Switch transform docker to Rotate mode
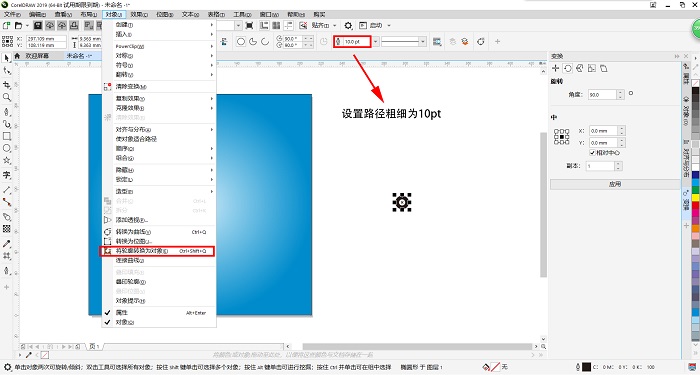Viewport: 700px width, 375px height. tap(567, 68)
